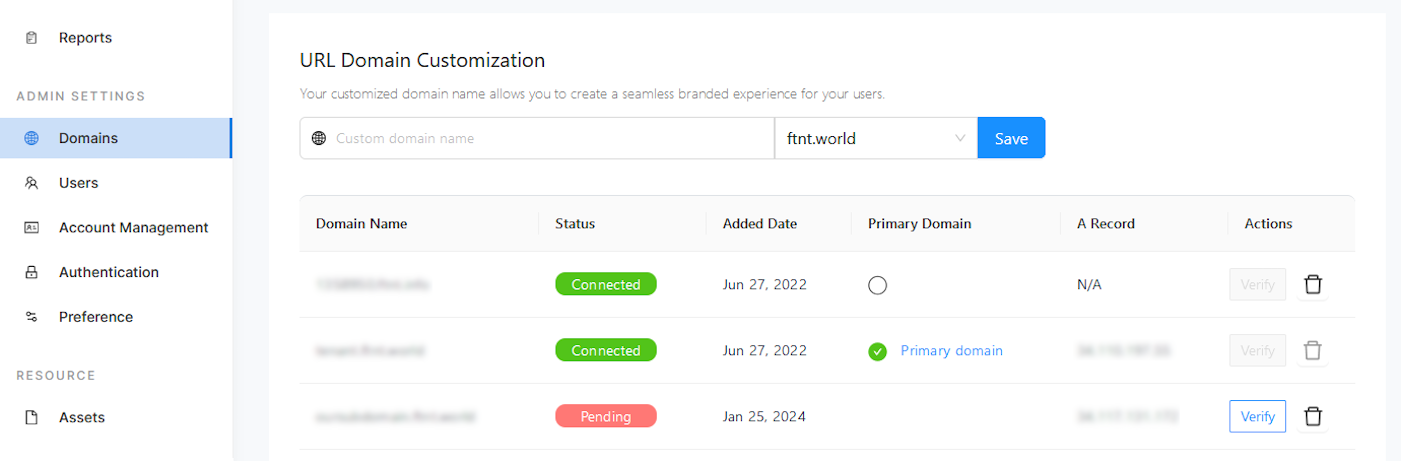Open Account Management settings
The height and width of the screenshot is (461, 1401).
133,228
